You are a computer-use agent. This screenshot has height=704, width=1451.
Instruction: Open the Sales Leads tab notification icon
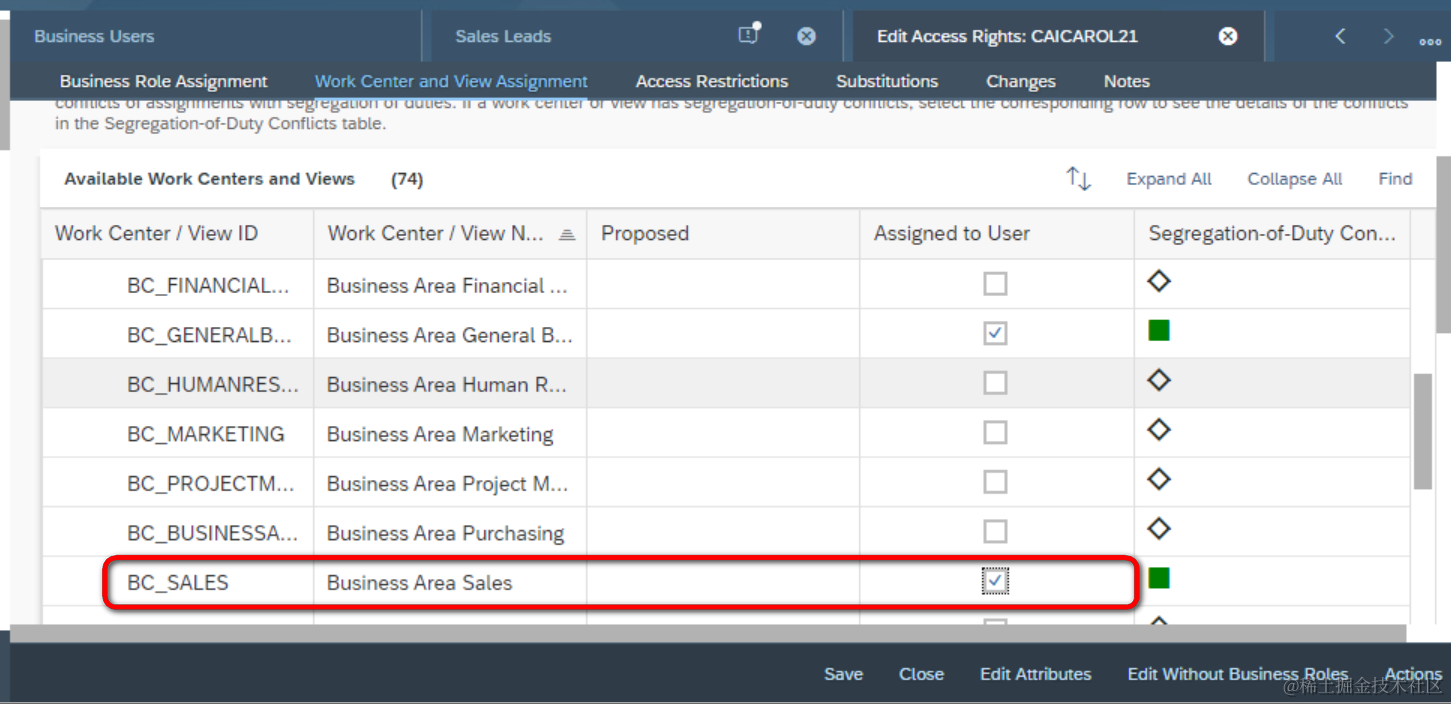point(749,35)
